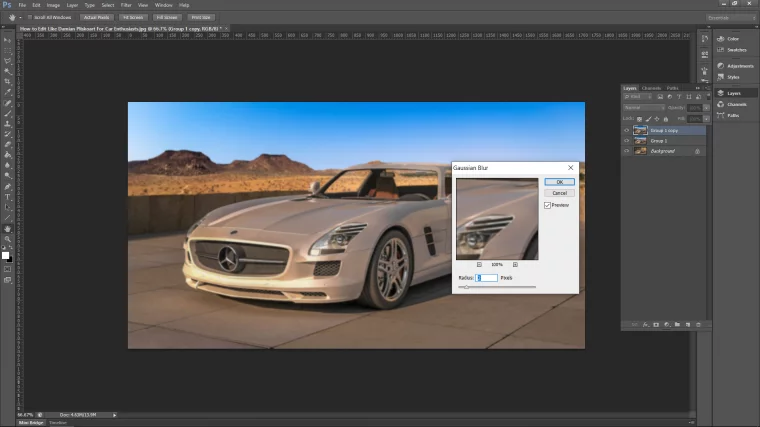Select the Zoom tool
This screenshot has height=427, width=760.
(x=7, y=239)
